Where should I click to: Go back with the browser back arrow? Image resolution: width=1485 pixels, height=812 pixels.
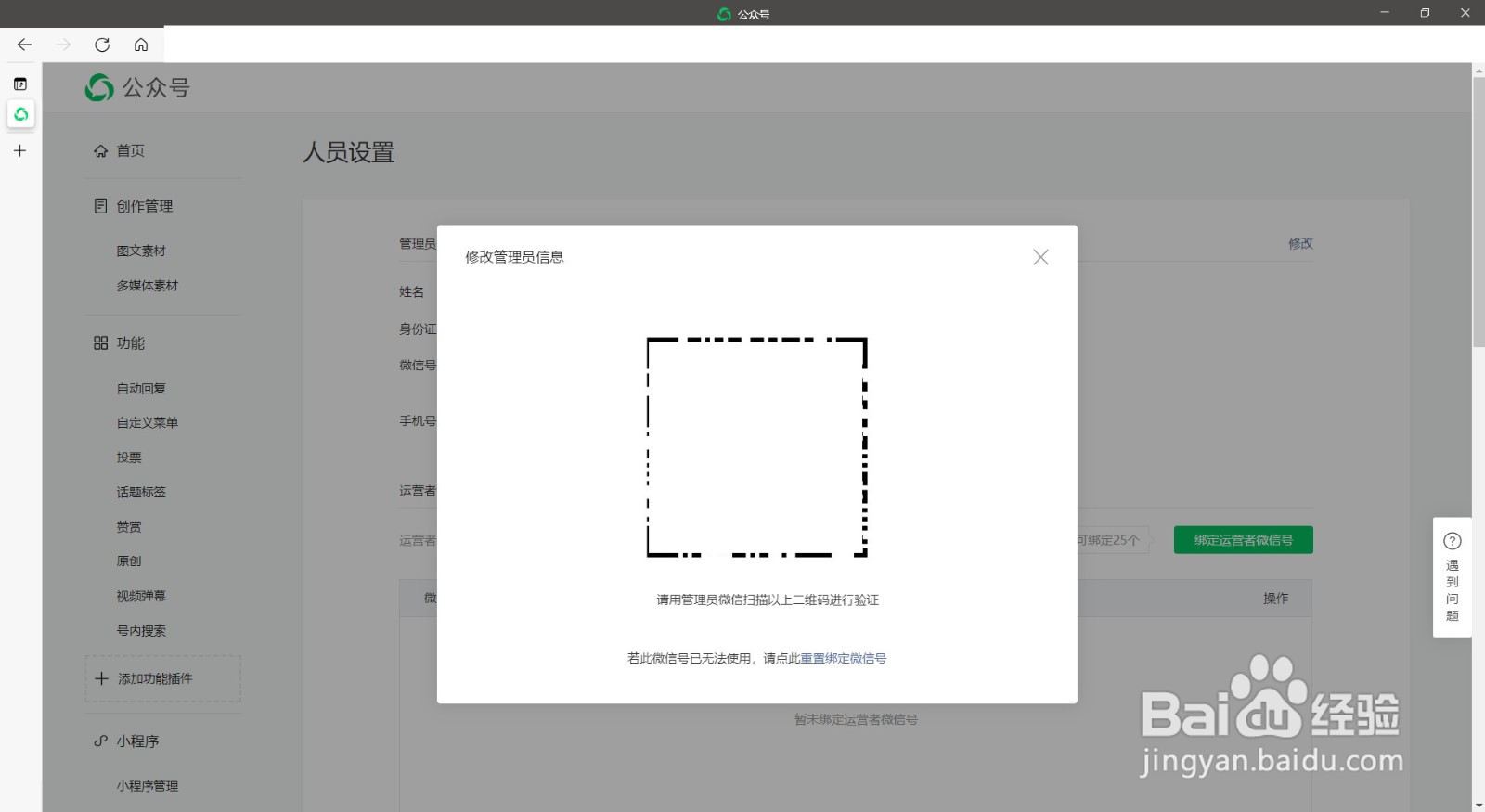(24, 45)
